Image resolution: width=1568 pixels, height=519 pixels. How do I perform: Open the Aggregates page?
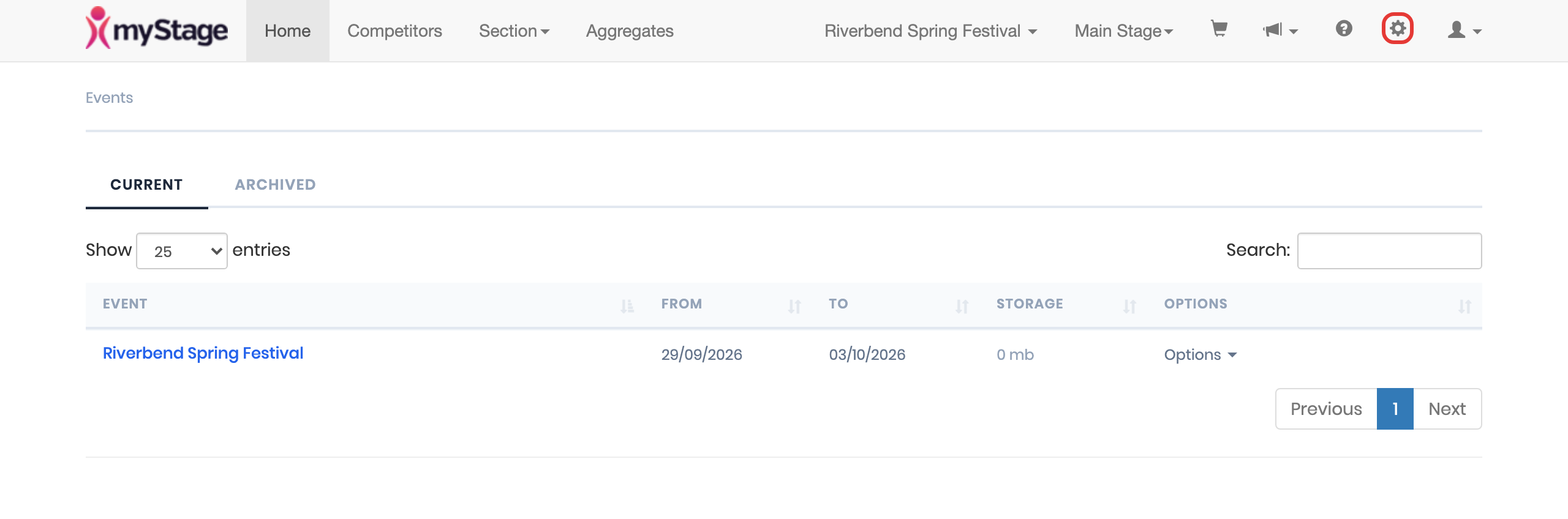tap(630, 31)
